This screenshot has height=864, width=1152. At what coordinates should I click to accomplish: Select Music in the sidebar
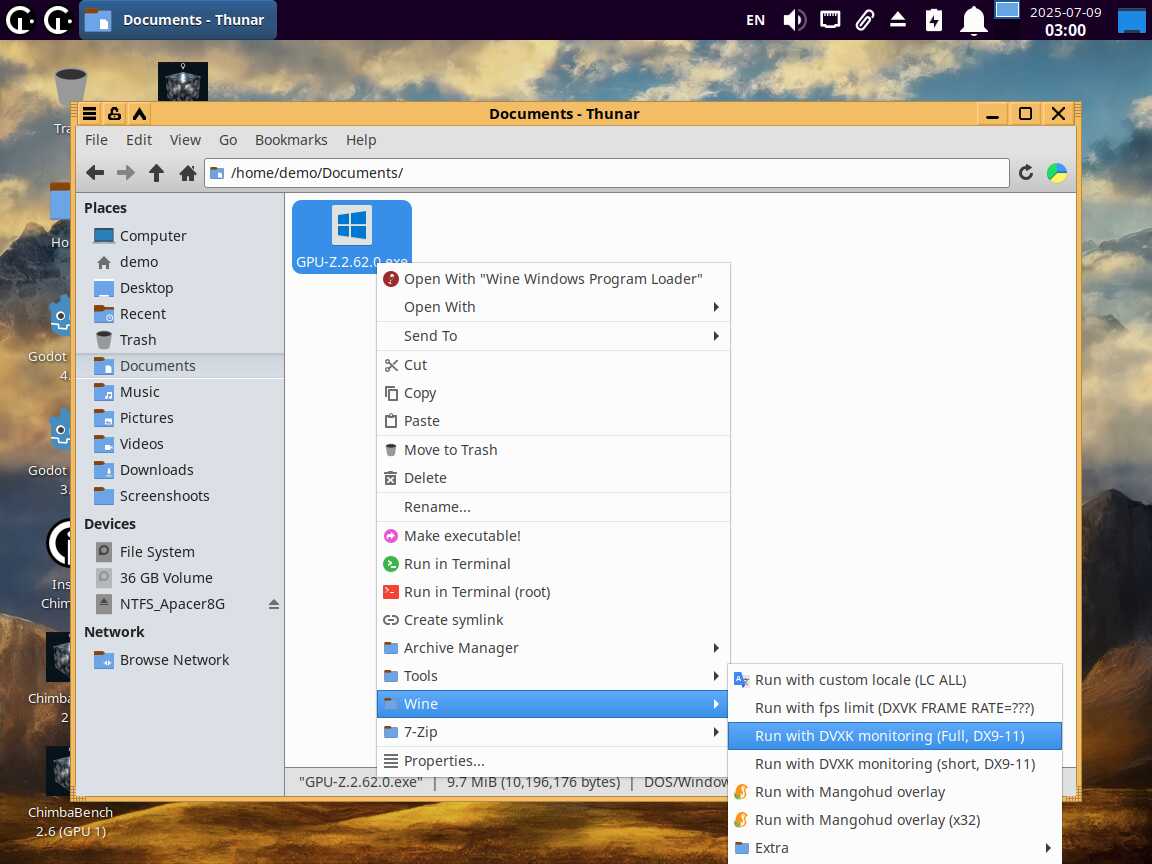[180, 392]
